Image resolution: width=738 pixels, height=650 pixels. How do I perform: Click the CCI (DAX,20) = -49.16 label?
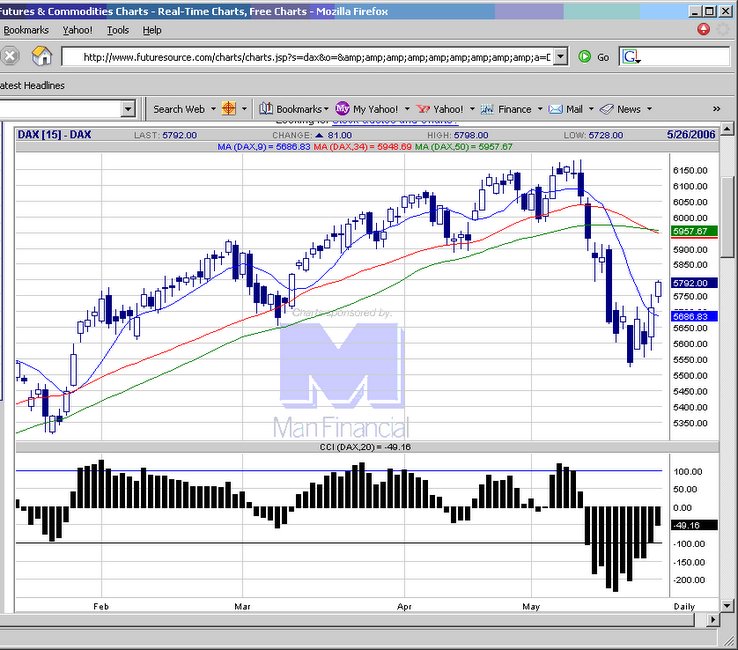coord(365,447)
